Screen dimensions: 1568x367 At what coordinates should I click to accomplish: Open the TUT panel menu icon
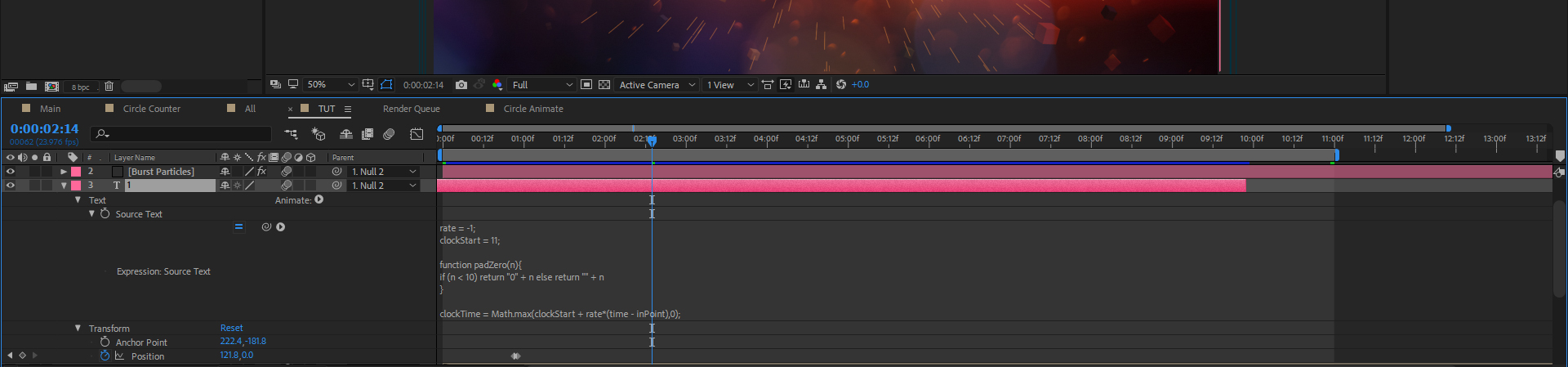click(348, 109)
